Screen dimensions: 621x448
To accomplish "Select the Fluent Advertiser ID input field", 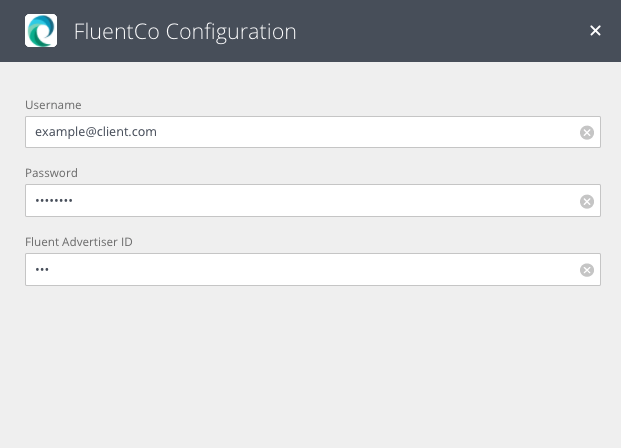I will 313,269.
